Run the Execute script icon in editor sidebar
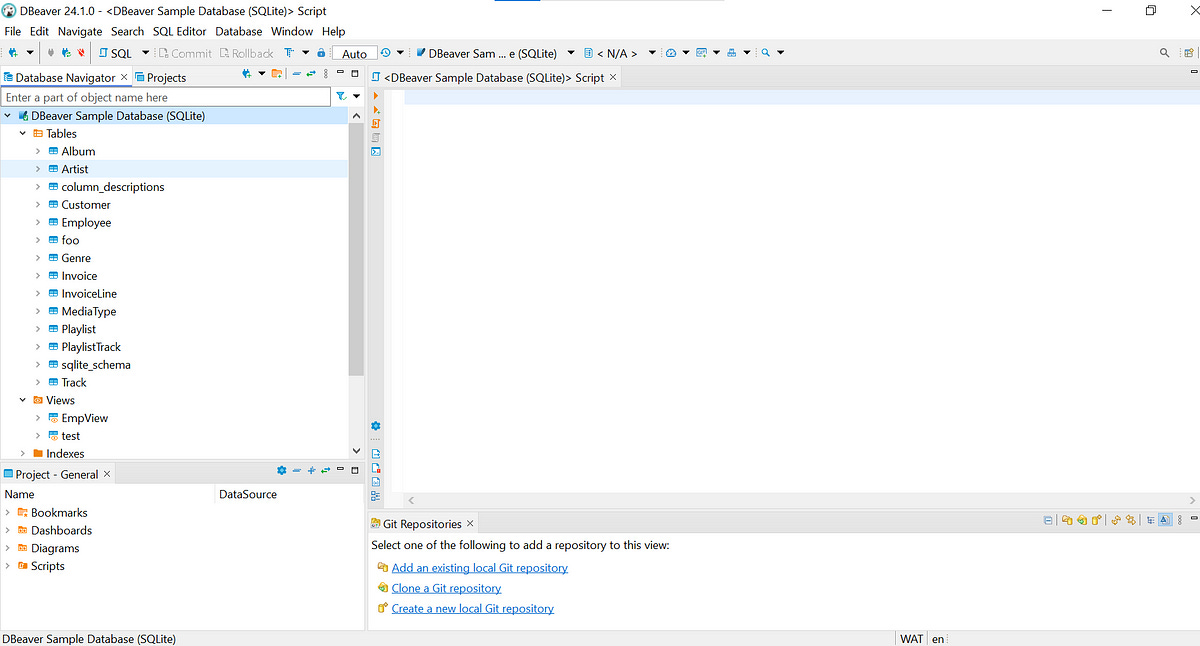This screenshot has width=1200, height=646. (x=376, y=124)
